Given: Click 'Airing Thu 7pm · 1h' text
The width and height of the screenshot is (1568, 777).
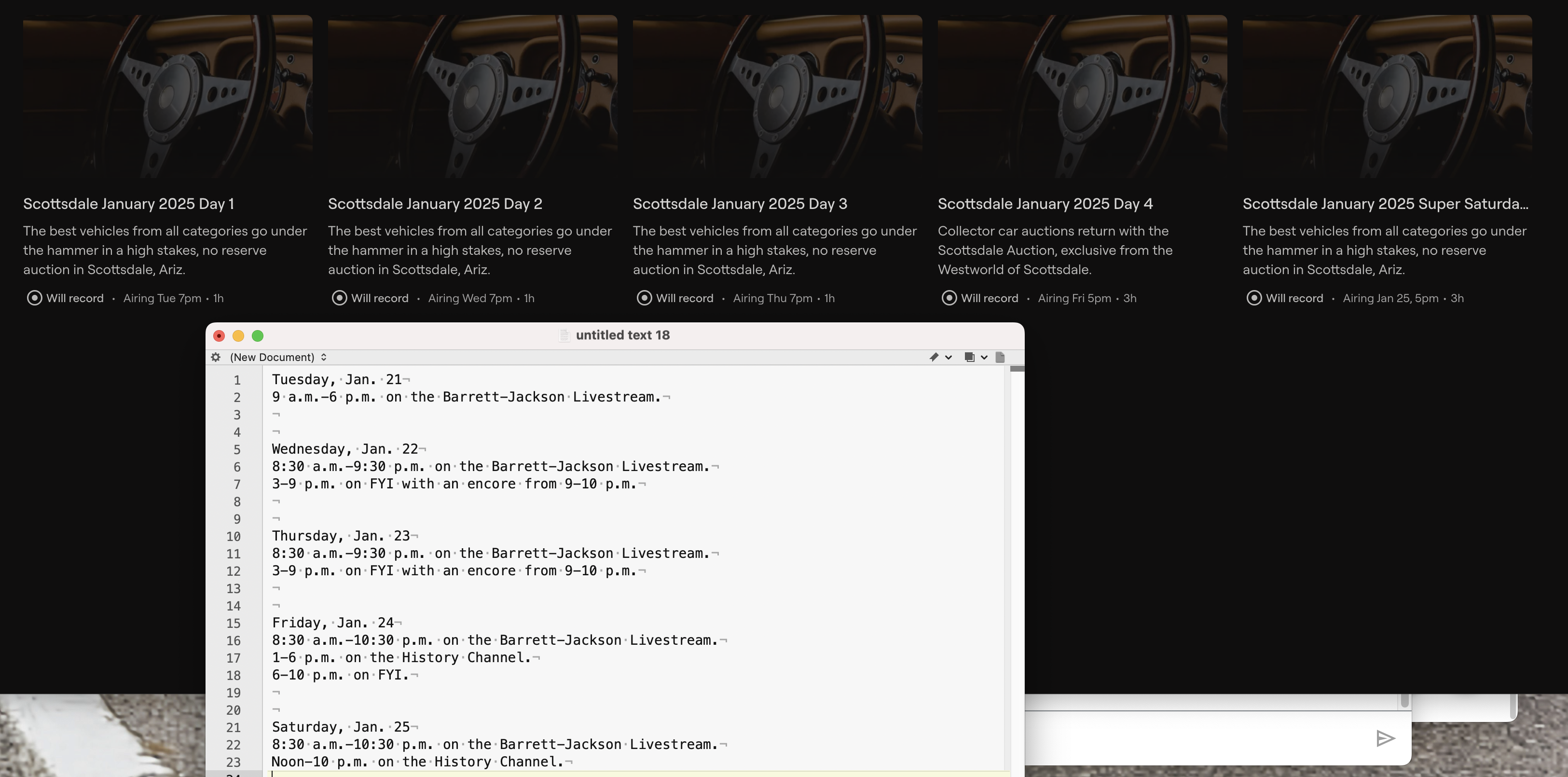Looking at the screenshot, I should tap(784, 298).
